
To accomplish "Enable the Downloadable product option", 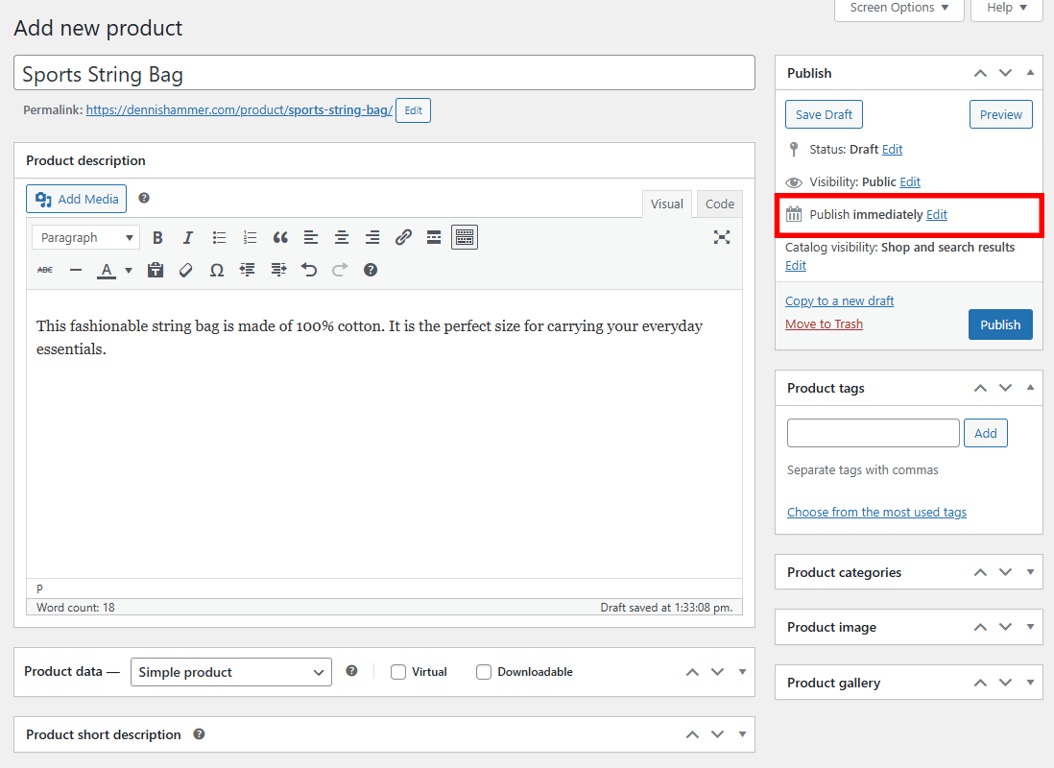I will (484, 671).
